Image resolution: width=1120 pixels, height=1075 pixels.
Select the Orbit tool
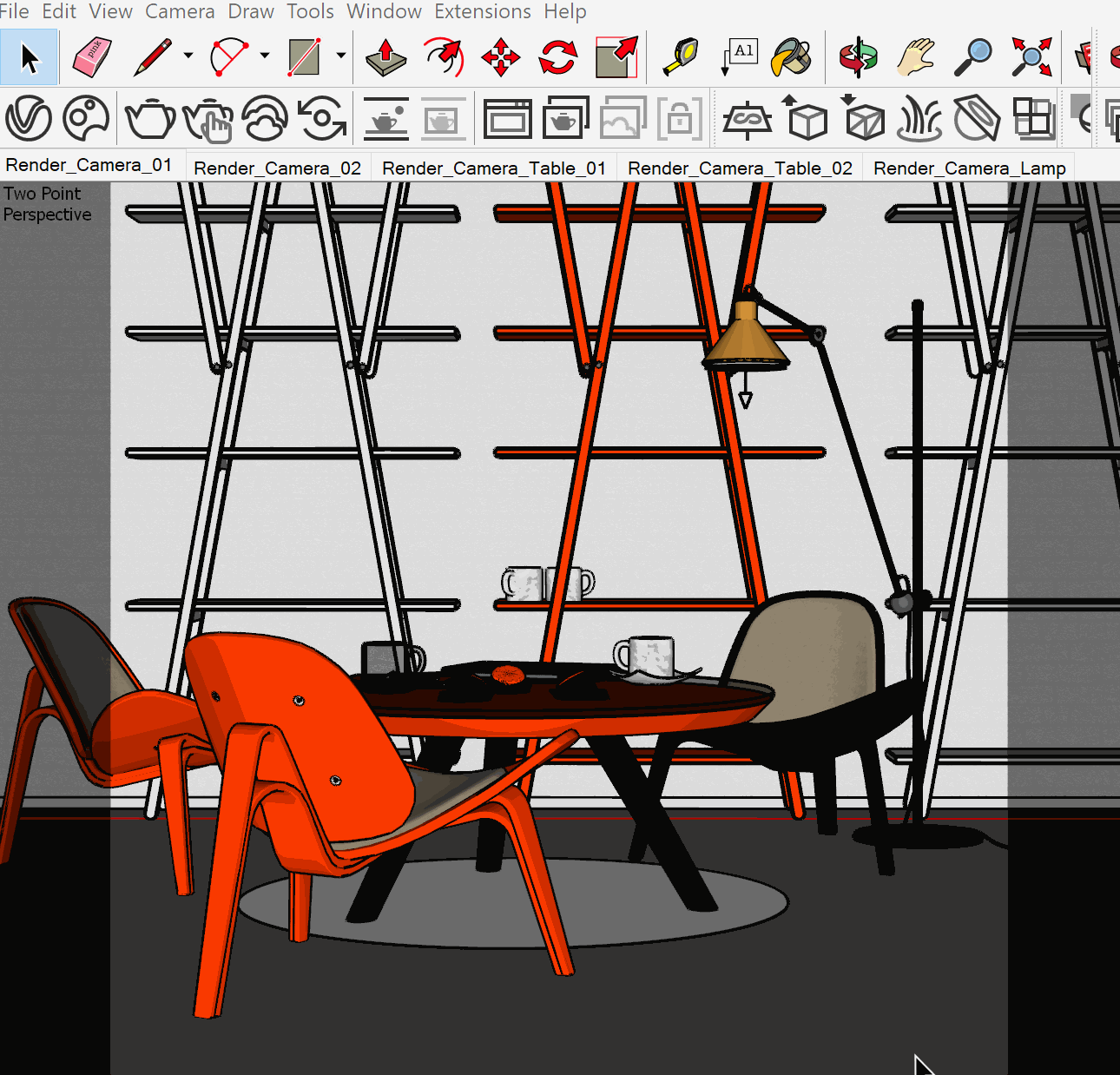858,57
